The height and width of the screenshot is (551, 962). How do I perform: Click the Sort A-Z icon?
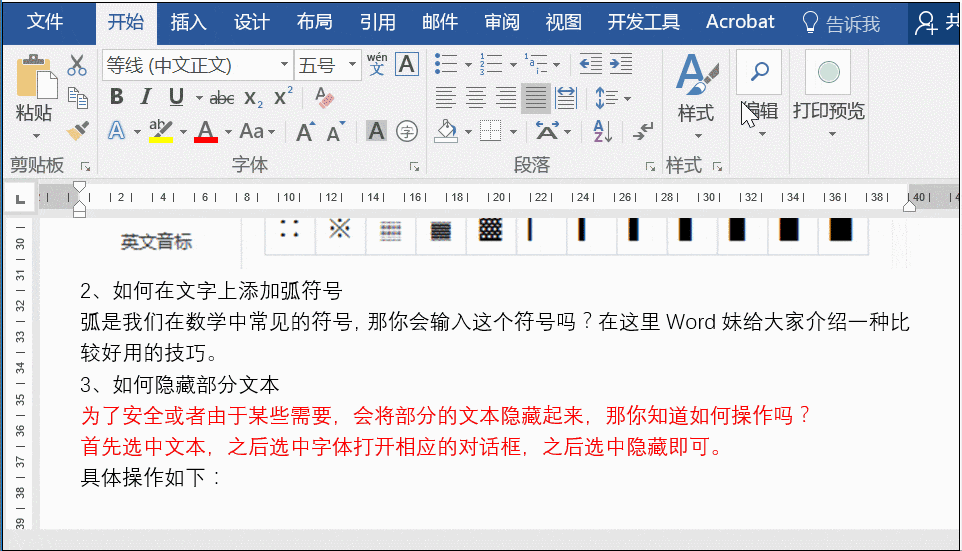602,131
